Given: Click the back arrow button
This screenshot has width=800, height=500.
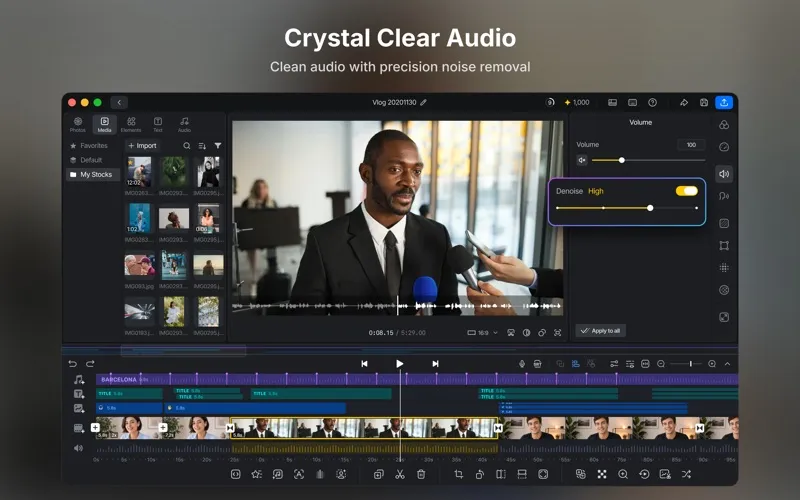Looking at the screenshot, I should tap(119, 103).
